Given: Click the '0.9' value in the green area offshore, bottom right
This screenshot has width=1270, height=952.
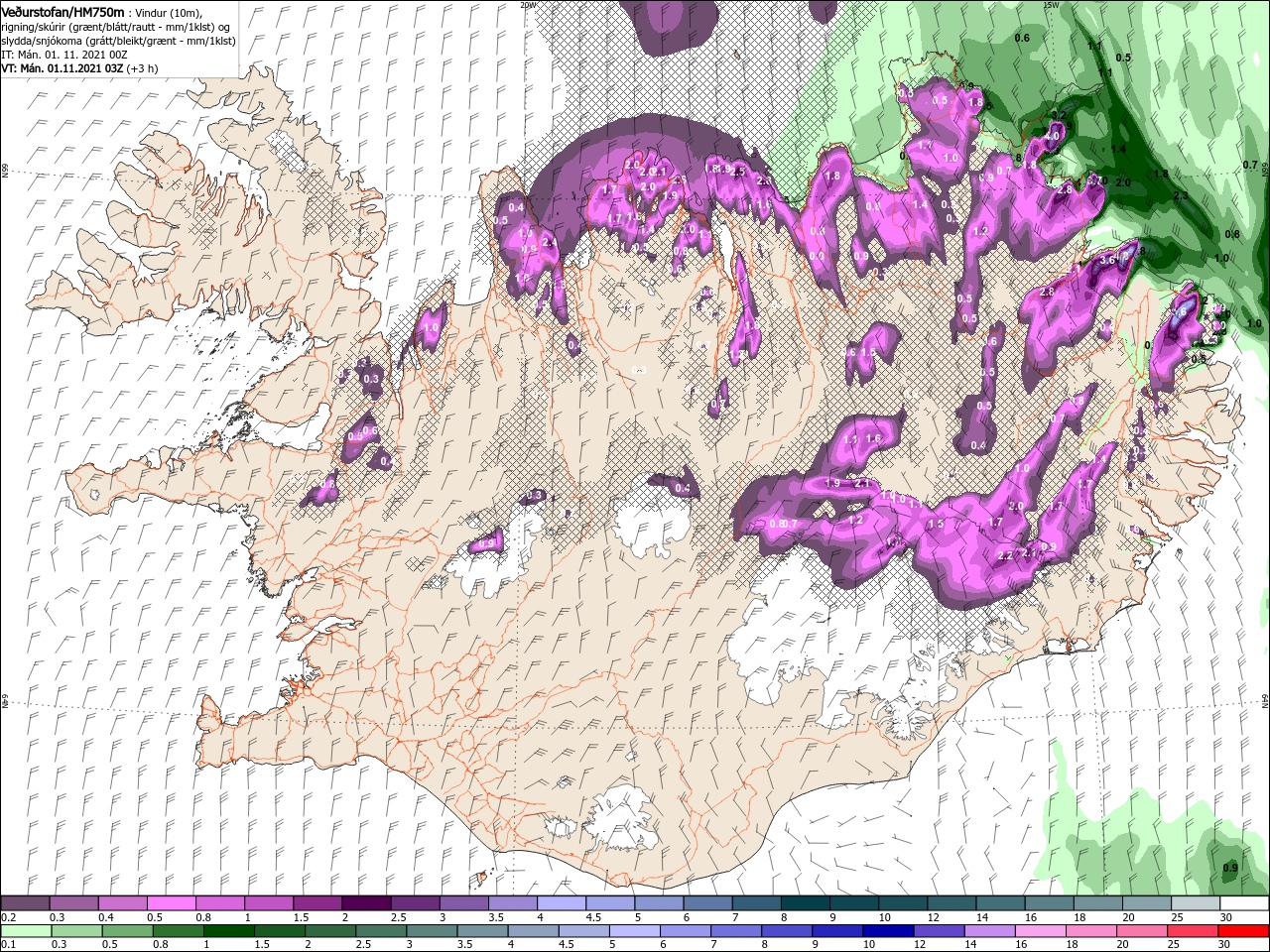Looking at the screenshot, I should point(1230,868).
